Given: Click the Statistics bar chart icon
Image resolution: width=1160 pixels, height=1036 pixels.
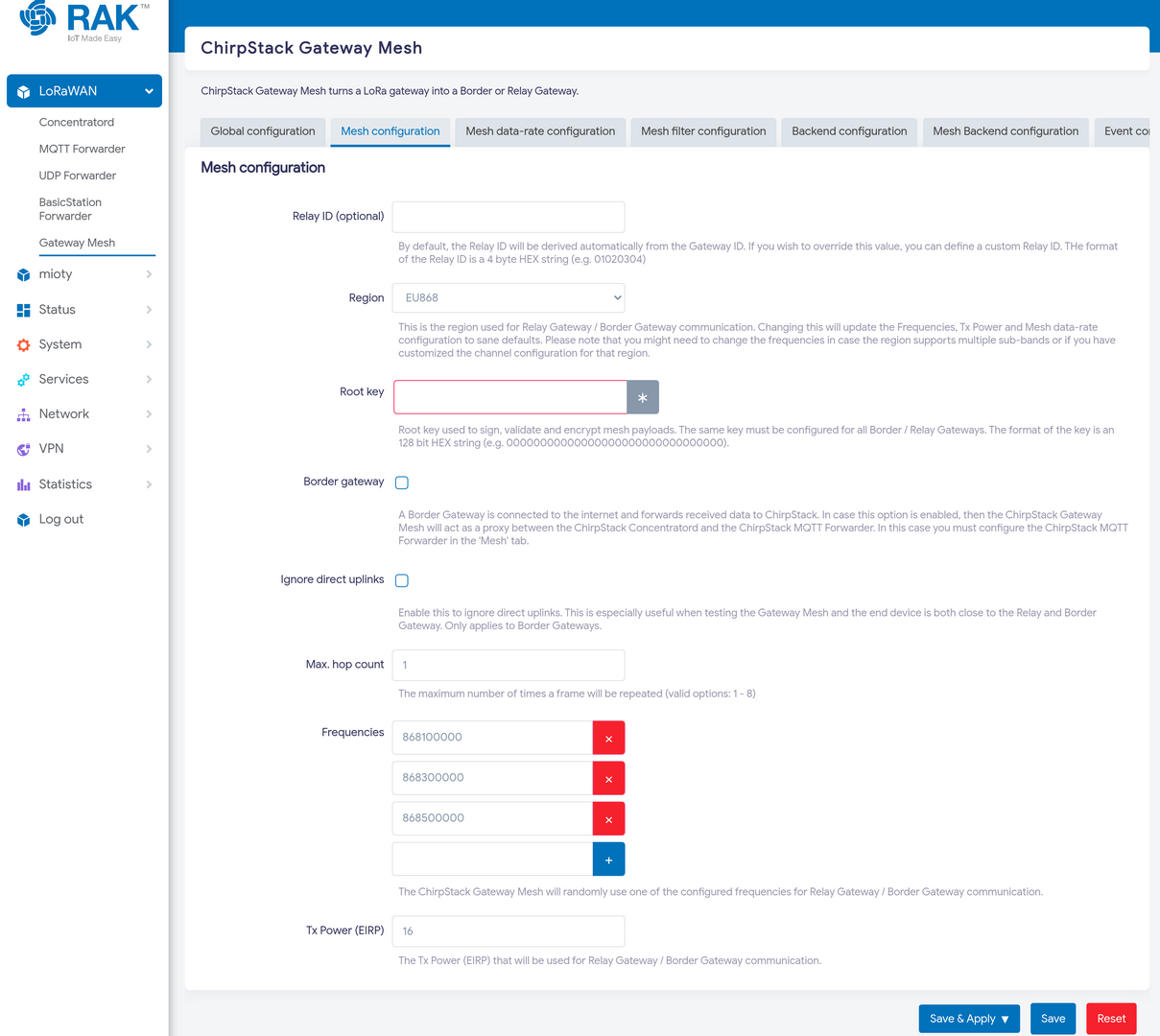Looking at the screenshot, I should click(x=24, y=484).
